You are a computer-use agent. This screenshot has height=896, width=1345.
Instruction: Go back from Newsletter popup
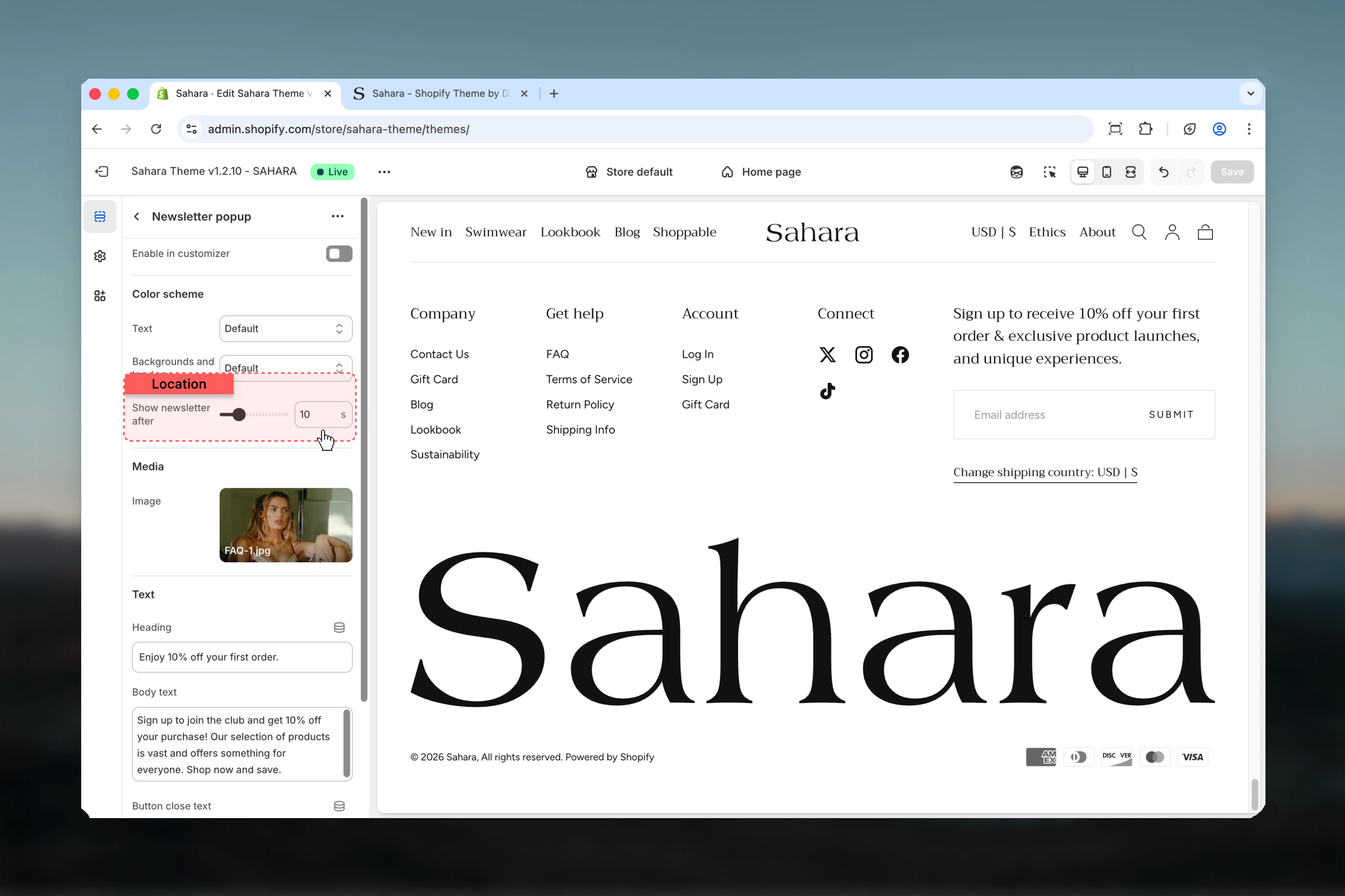coord(137,216)
